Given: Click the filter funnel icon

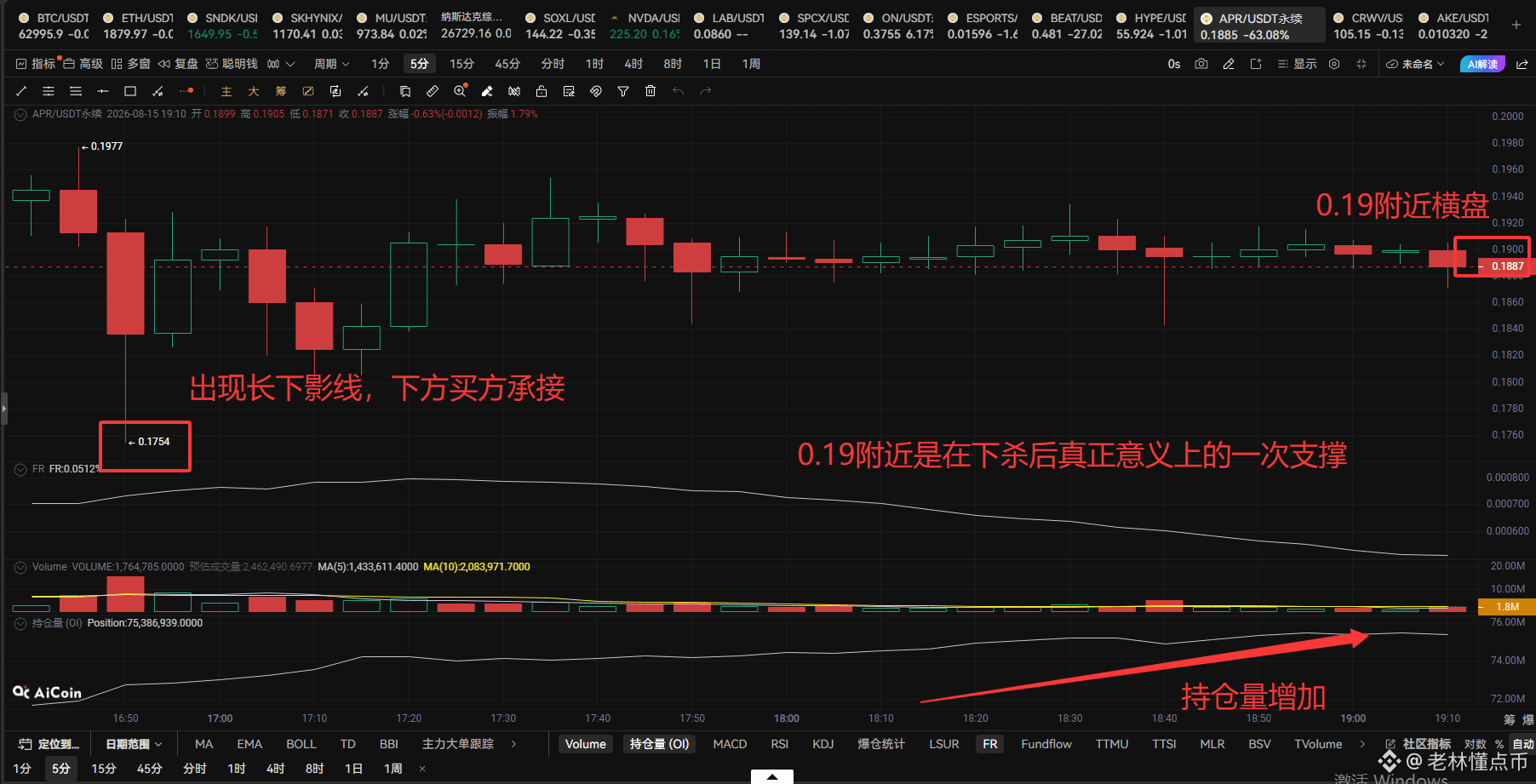Looking at the screenshot, I should pyautogui.click(x=623, y=91).
